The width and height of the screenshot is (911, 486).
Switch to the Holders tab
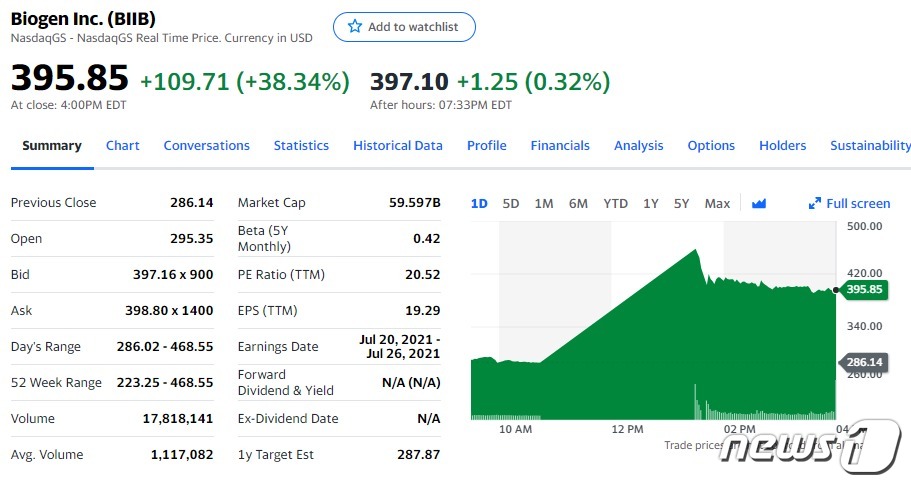[782, 145]
